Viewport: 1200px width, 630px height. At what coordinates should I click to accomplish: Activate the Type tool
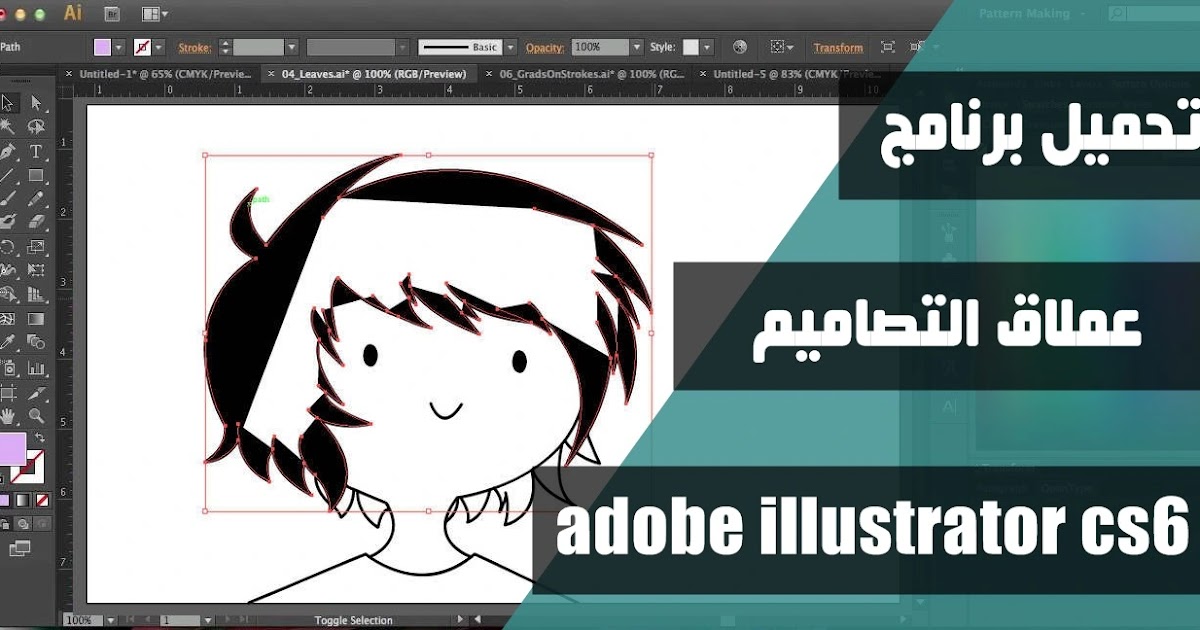click(36, 151)
